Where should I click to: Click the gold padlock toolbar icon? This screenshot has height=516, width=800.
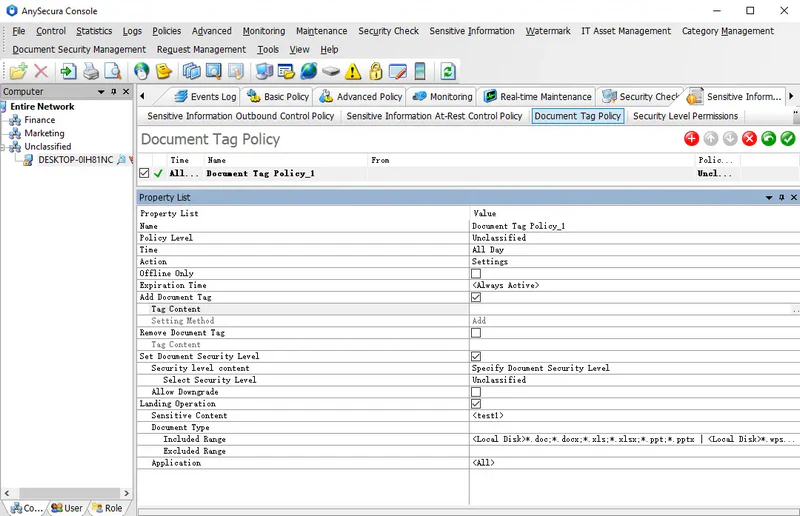click(376, 71)
